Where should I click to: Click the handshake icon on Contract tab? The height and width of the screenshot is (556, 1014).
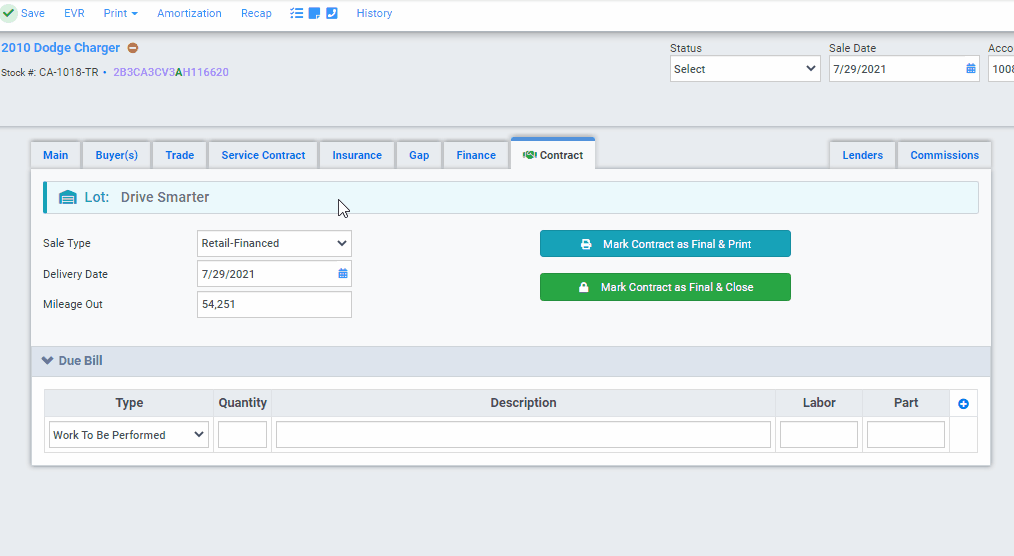pos(530,155)
